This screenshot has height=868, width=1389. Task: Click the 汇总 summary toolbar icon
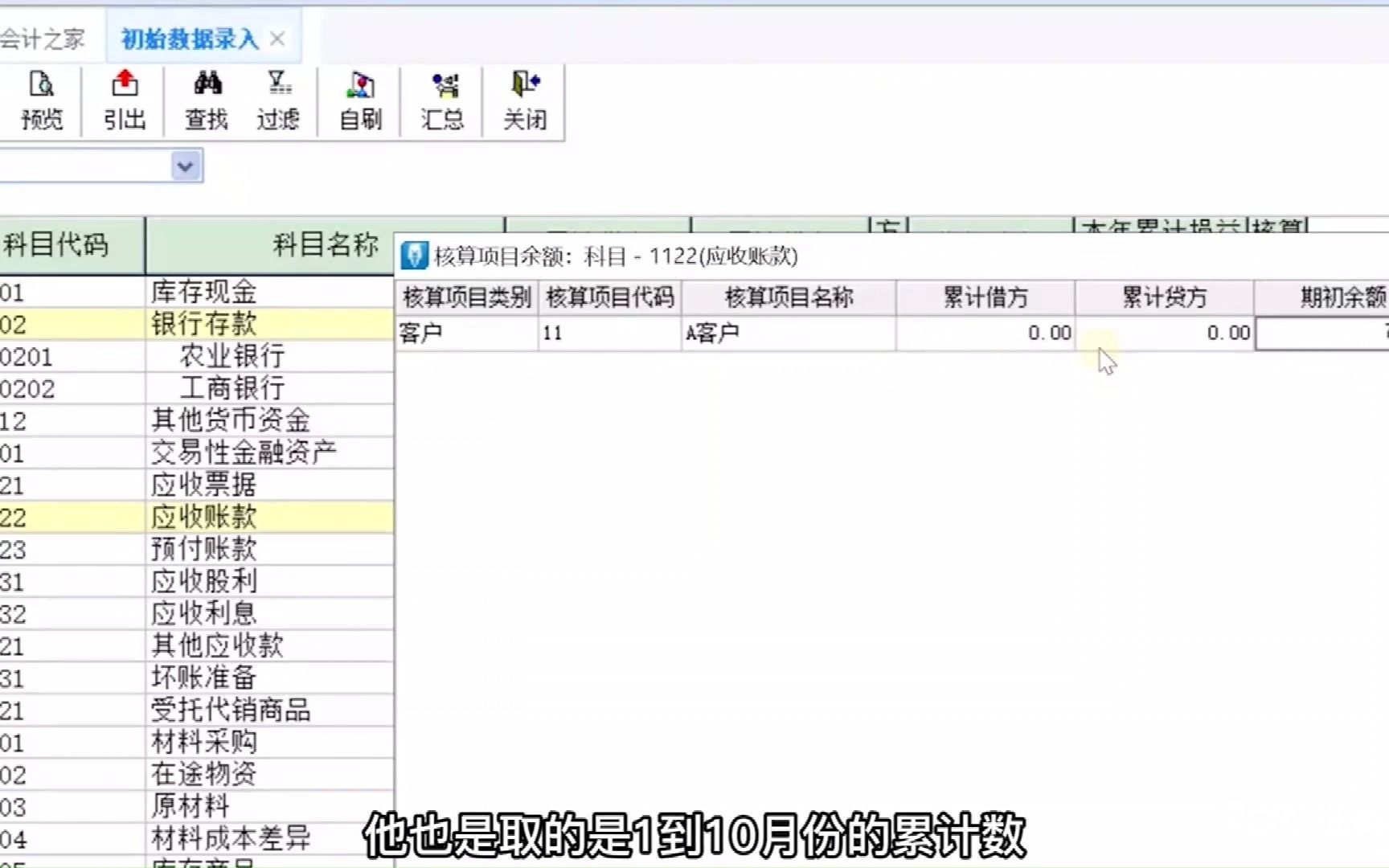(x=442, y=101)
